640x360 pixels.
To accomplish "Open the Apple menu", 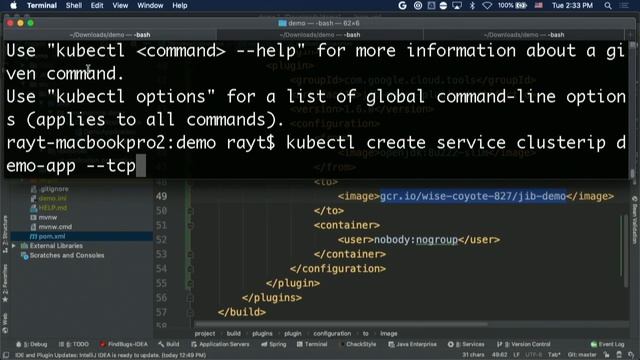I will [13, 5].
